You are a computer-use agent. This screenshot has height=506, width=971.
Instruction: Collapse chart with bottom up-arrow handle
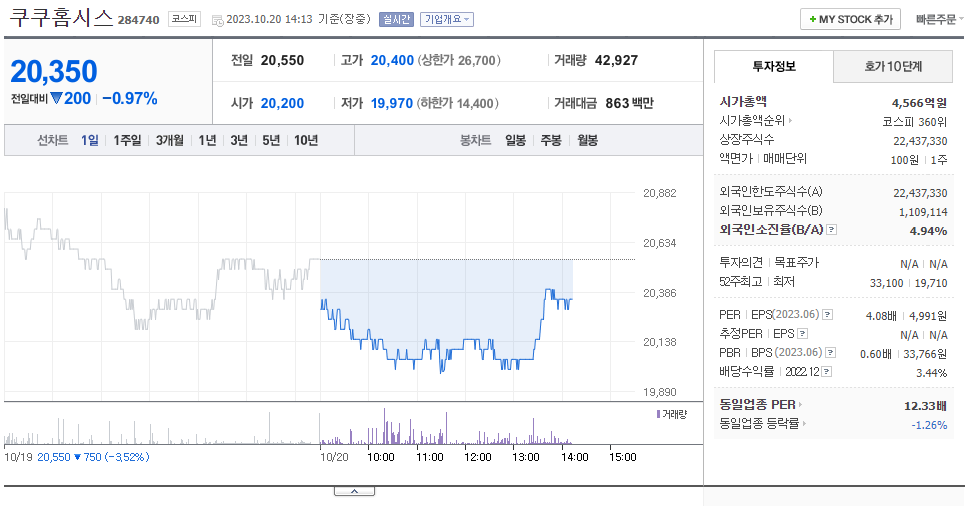click(x=354, y=492)
